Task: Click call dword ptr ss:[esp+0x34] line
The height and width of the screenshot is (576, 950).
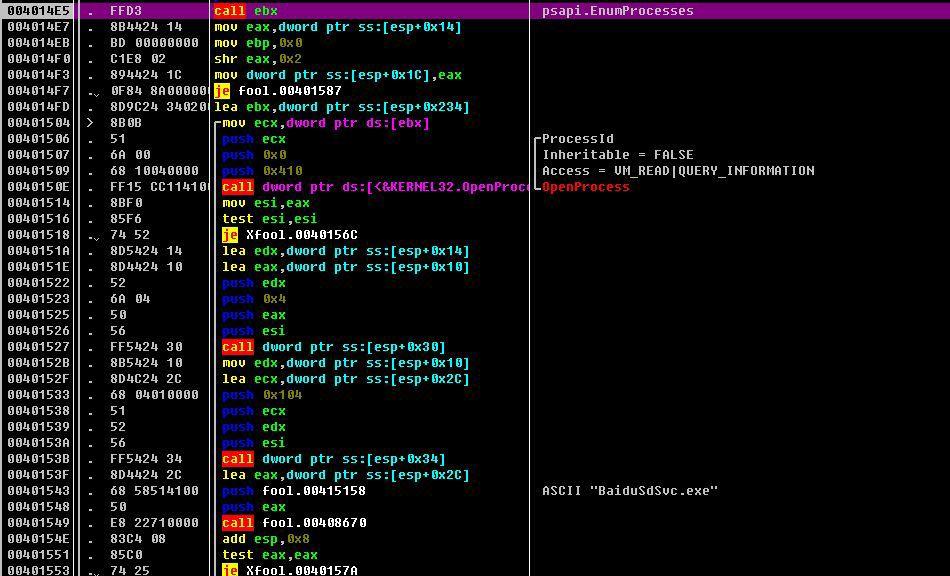Action: [x=334, y=459]
